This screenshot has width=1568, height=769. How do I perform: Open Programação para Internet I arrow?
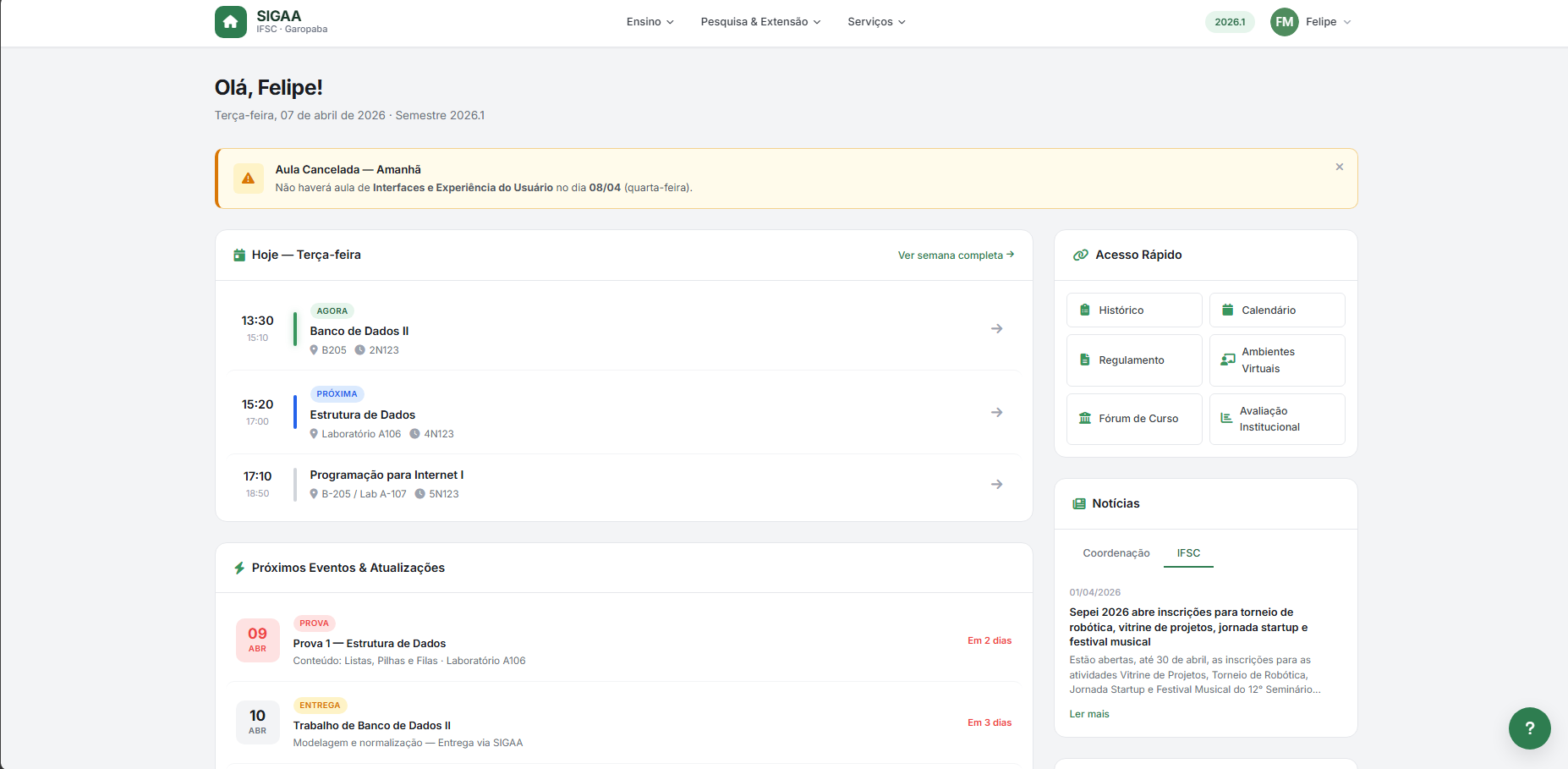(996, 484)
